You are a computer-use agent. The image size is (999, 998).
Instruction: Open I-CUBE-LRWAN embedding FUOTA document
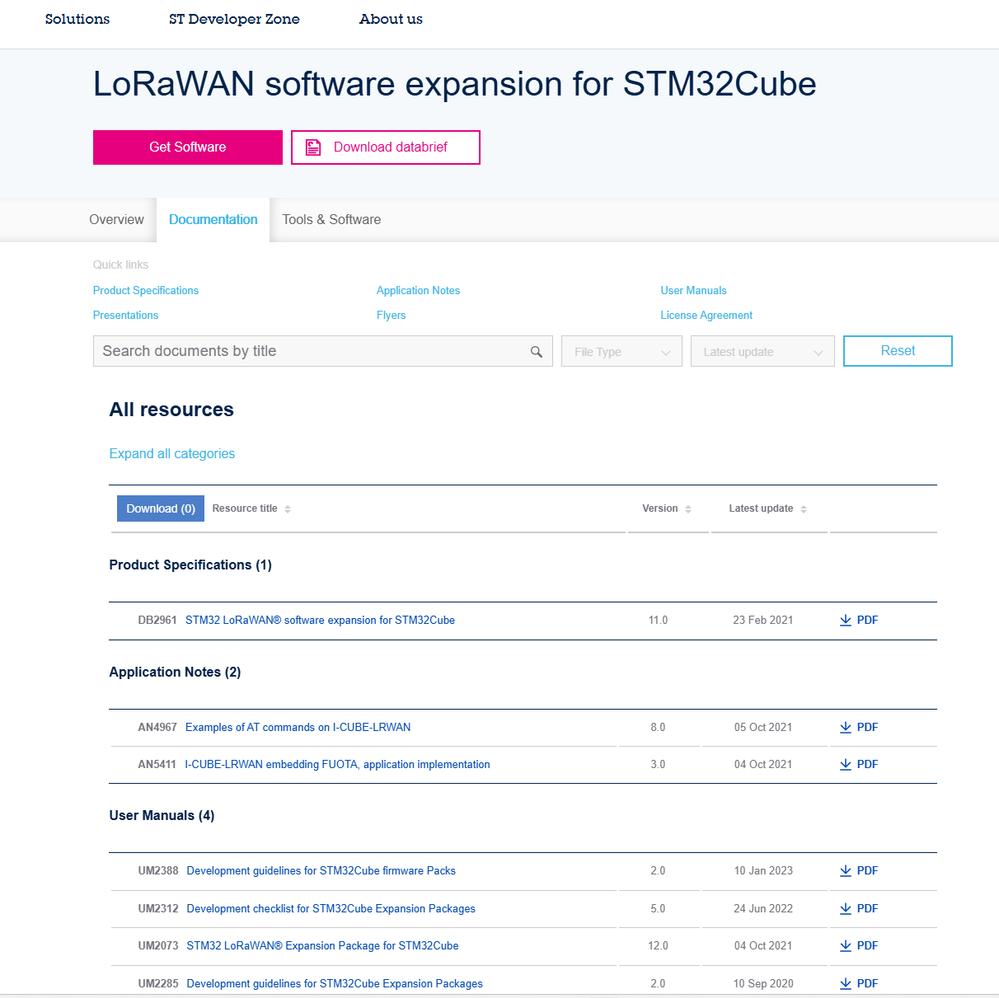pyautogui.click(x=337, y=764)
